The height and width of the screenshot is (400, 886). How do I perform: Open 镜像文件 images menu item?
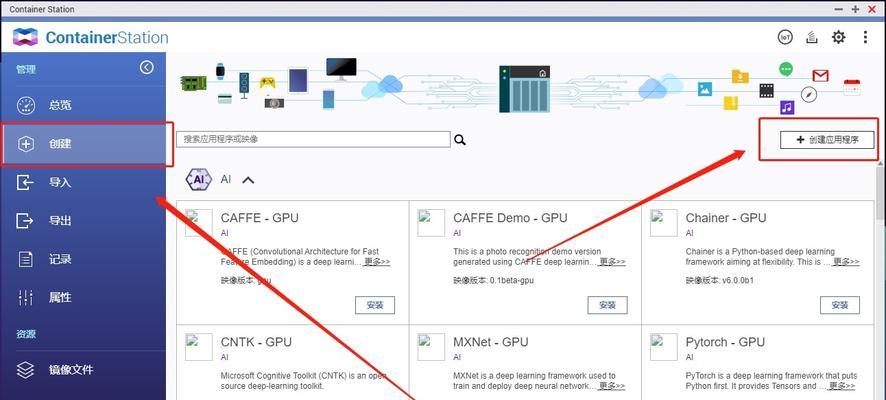83,370
